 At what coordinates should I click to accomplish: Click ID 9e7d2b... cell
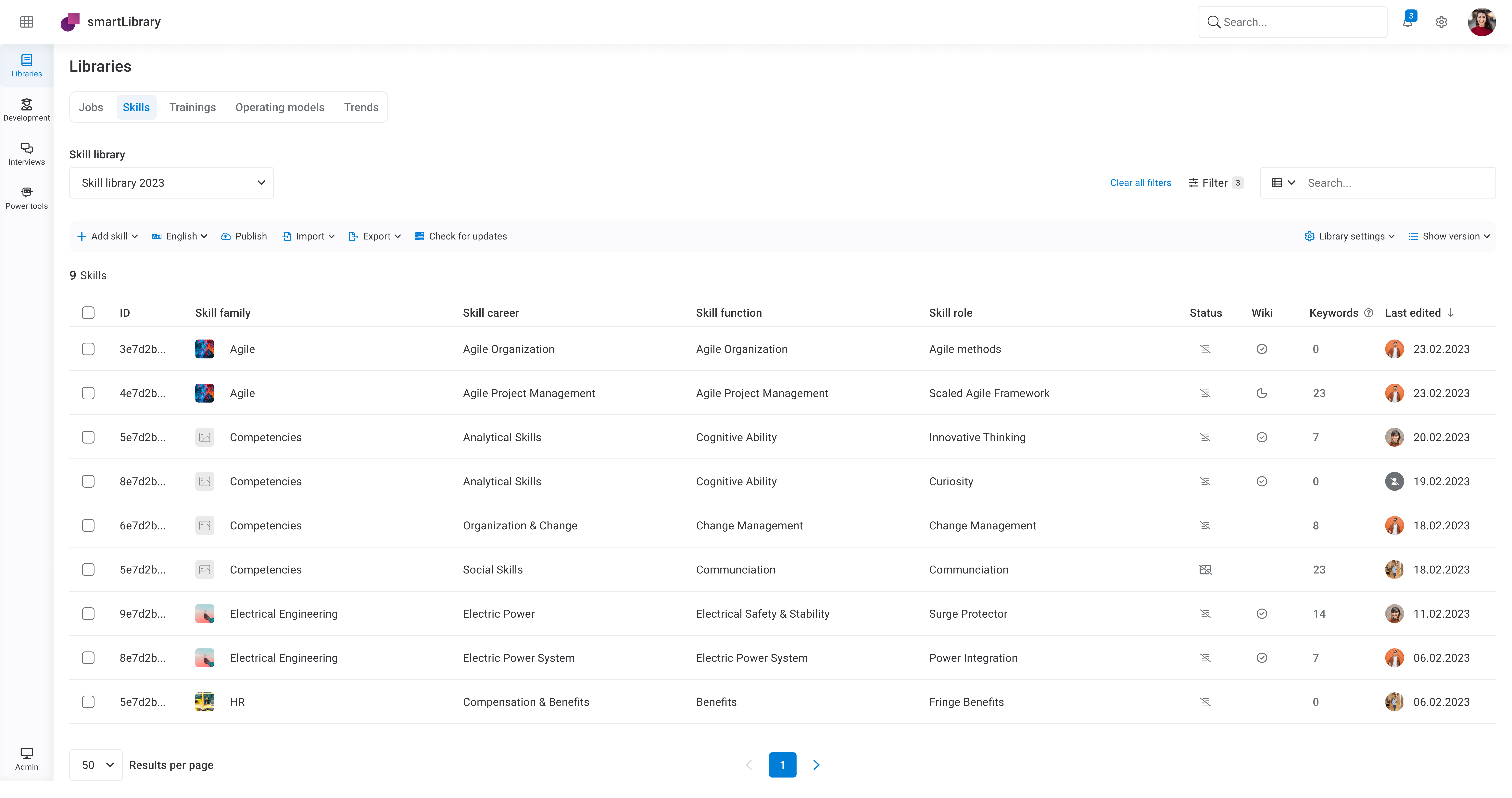[143, 614]
